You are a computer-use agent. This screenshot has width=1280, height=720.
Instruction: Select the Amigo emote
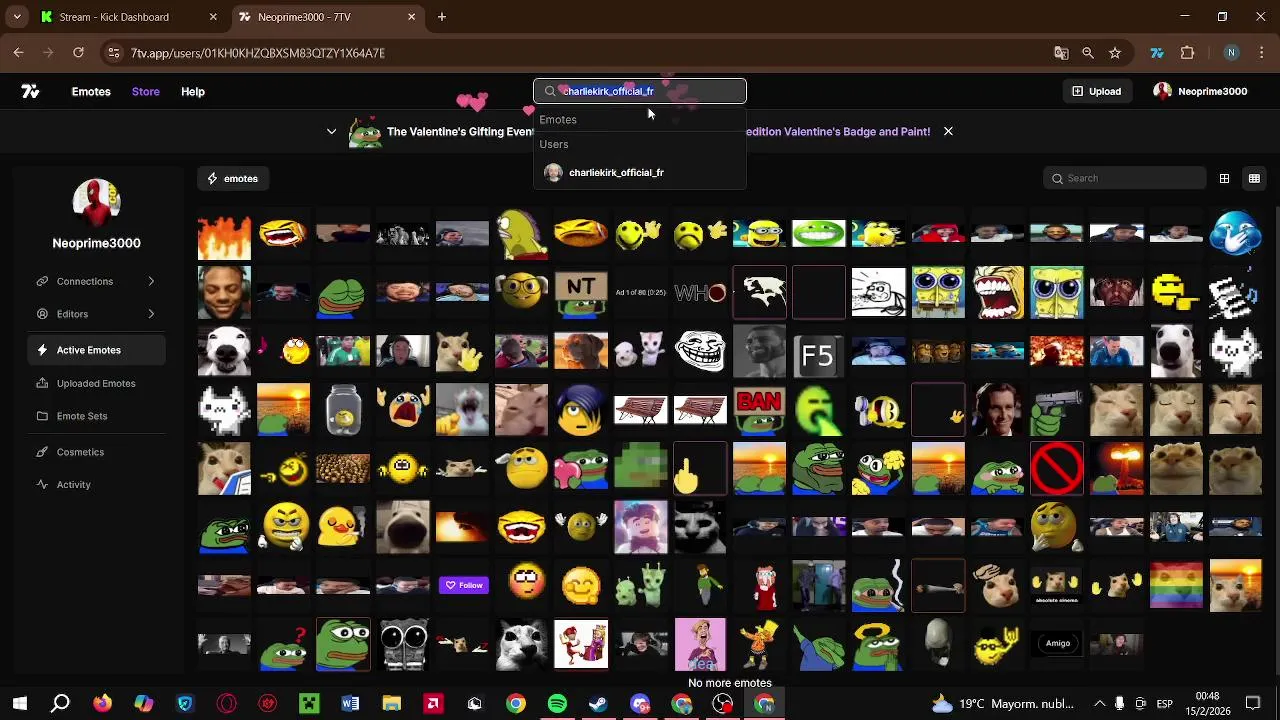1057,643
